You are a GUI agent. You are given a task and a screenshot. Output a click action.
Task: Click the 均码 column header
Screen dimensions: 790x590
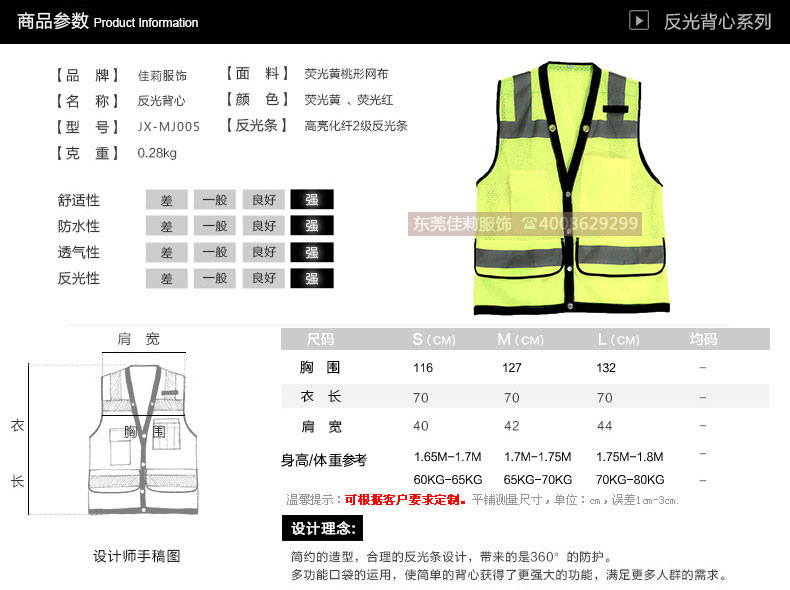(703, 340)
